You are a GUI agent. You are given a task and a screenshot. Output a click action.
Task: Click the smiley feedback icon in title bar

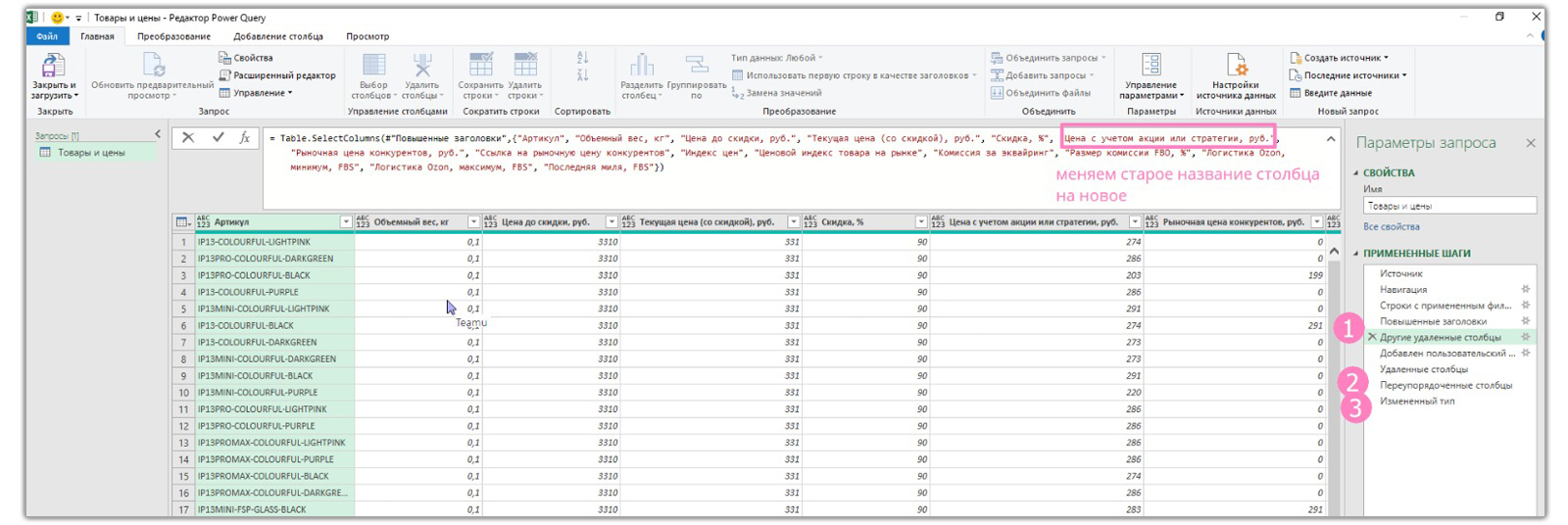(x=57, y=18)
